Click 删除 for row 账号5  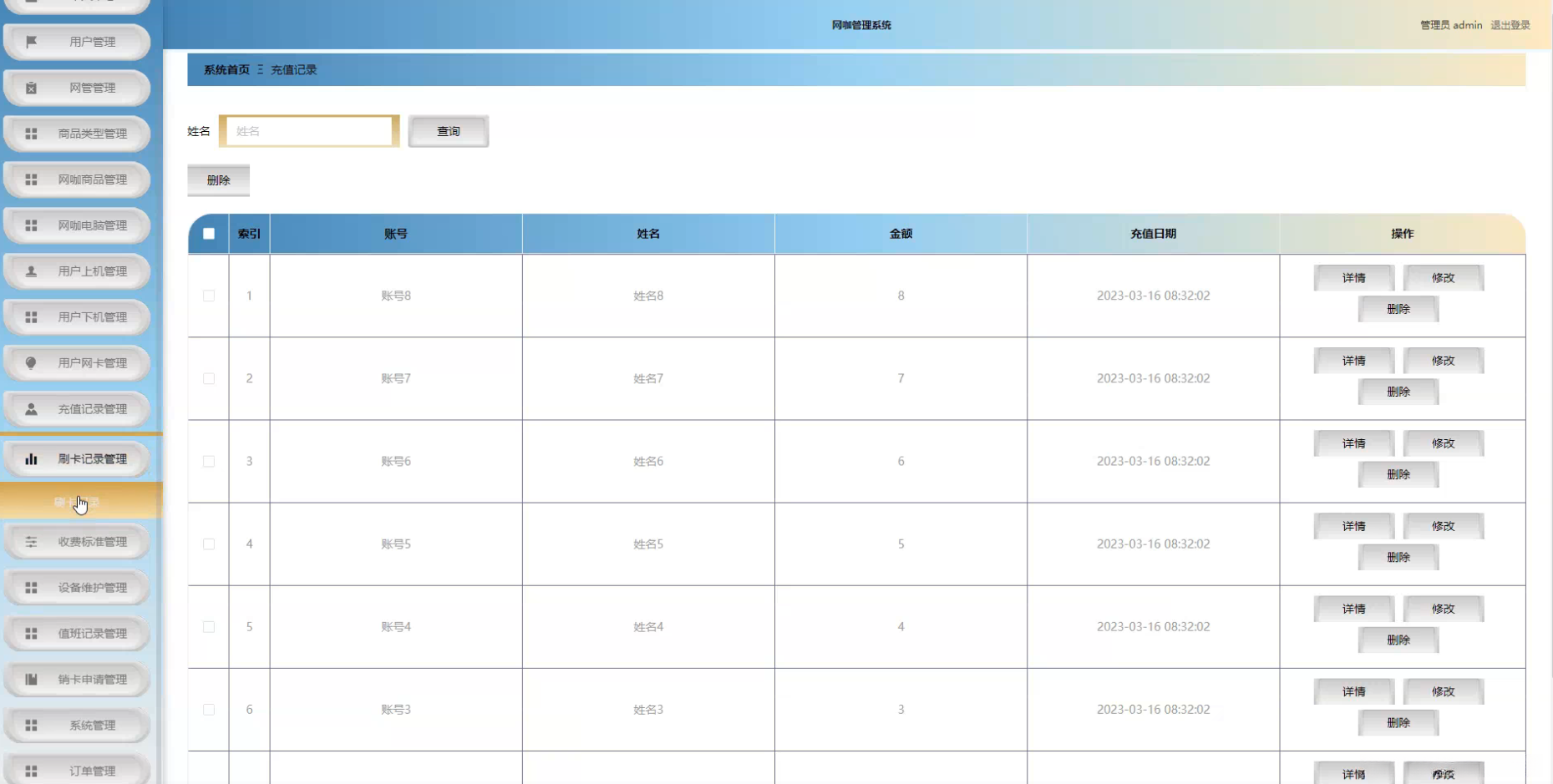[1398, 557]
